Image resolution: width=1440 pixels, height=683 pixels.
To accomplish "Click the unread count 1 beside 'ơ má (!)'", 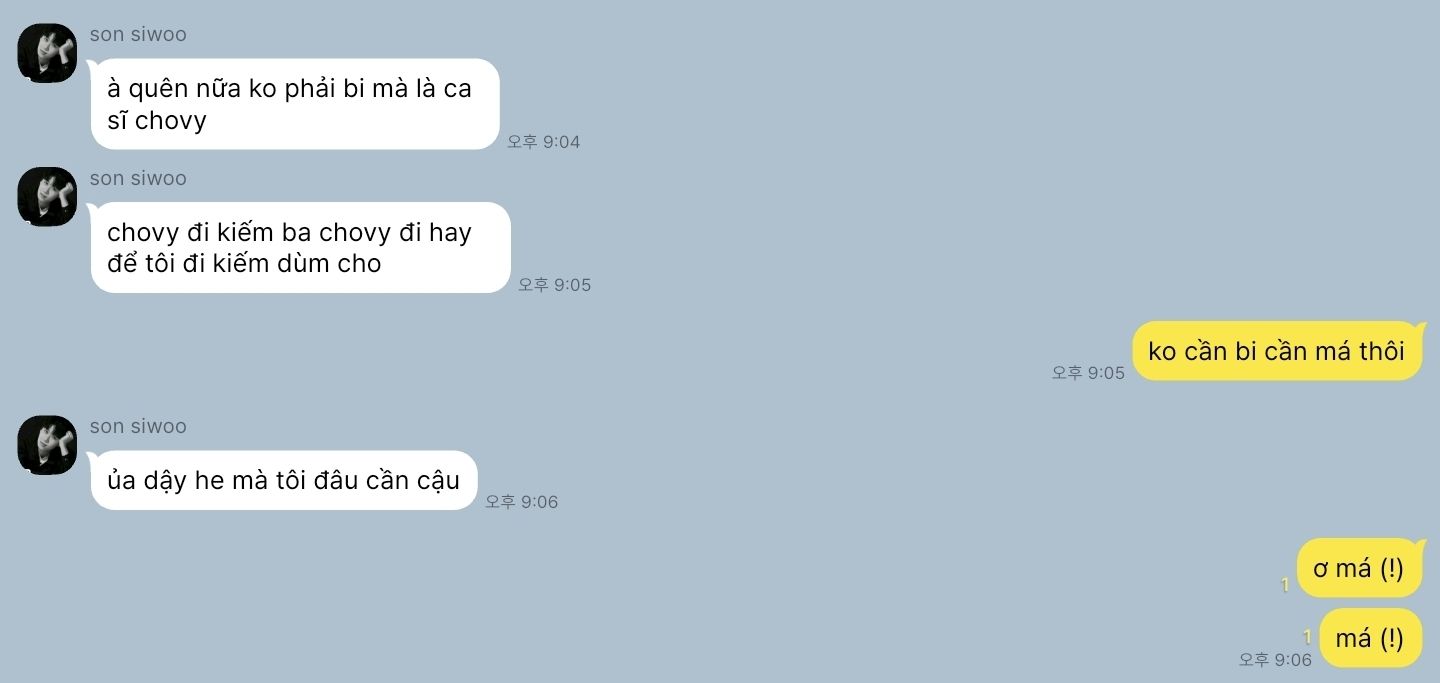I will click(x=1285, y=585).
